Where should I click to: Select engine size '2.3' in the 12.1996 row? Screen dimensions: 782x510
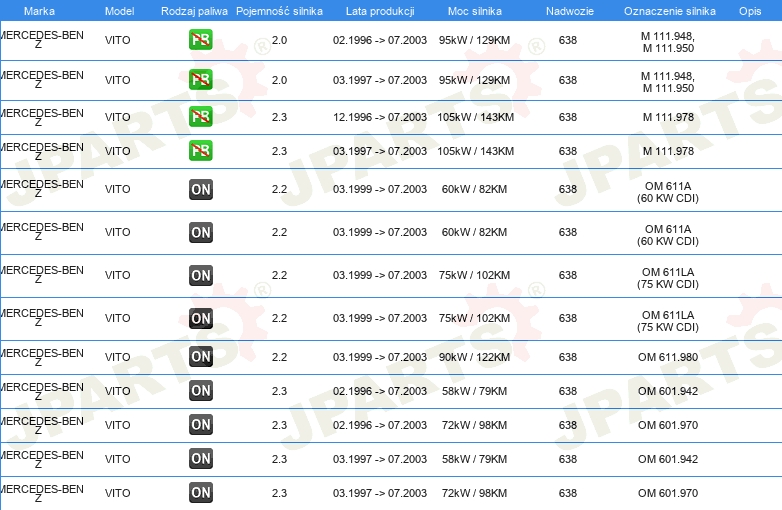(x=279, y=117)
